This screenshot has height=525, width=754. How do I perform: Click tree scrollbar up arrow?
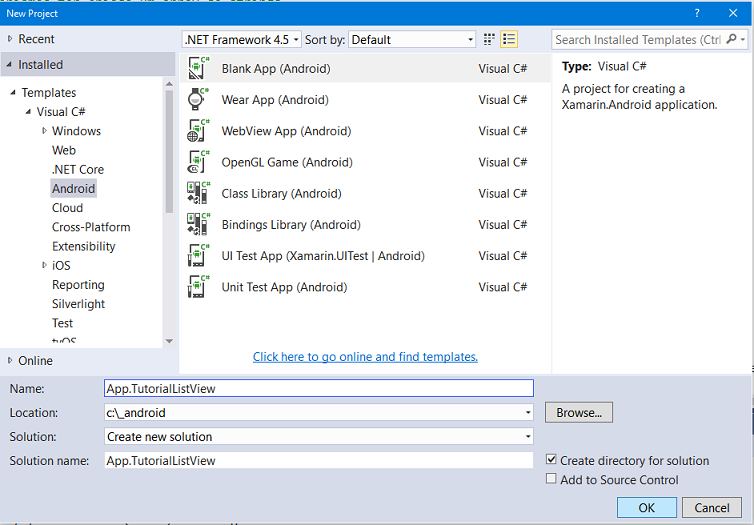click(x=169, y=84)
